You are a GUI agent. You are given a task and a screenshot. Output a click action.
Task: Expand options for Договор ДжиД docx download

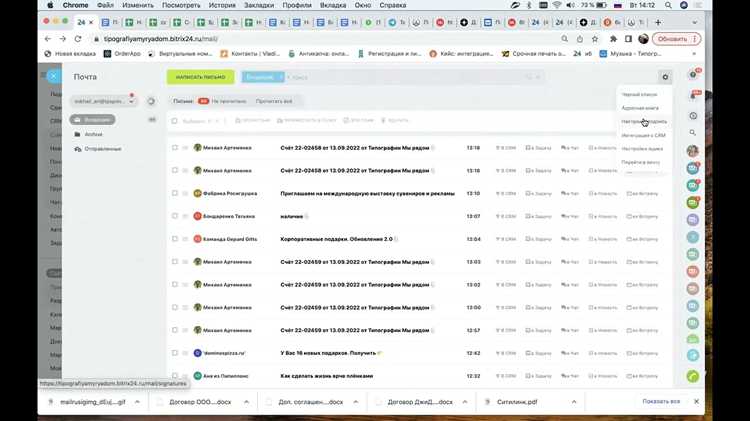pyautogui.click(x=464, y=402)
